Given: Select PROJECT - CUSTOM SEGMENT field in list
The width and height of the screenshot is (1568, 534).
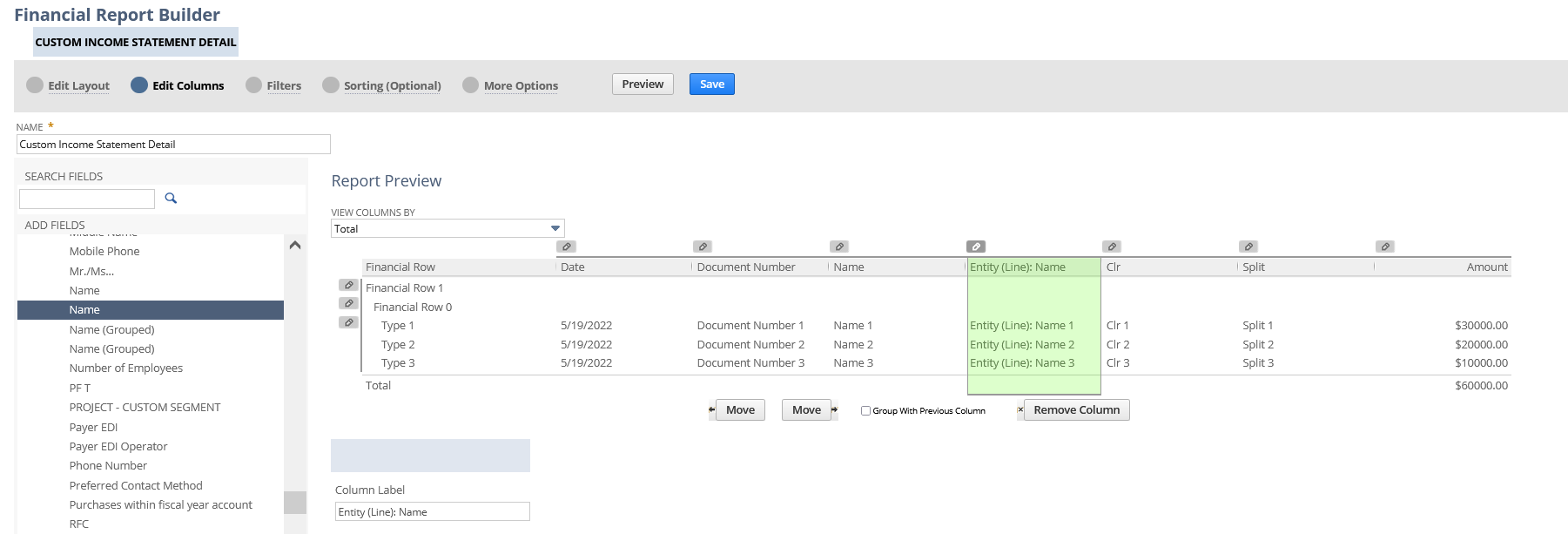Looking at the screenshot, I should (x=145, y=407).
